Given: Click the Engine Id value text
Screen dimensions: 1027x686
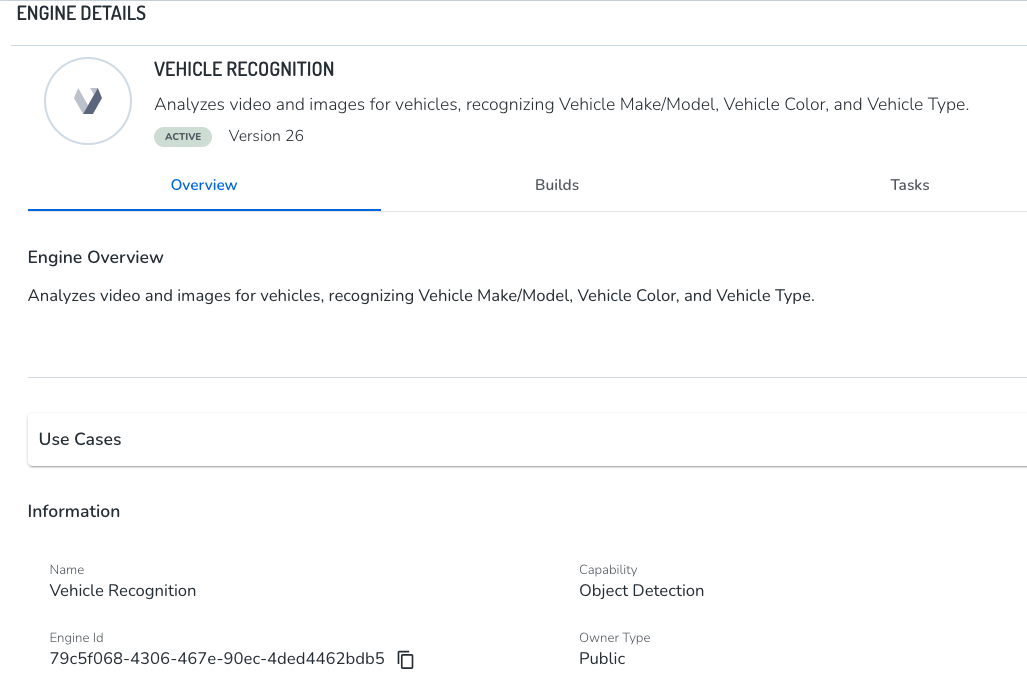Looking at the screenshot, I should pos(217,659).
